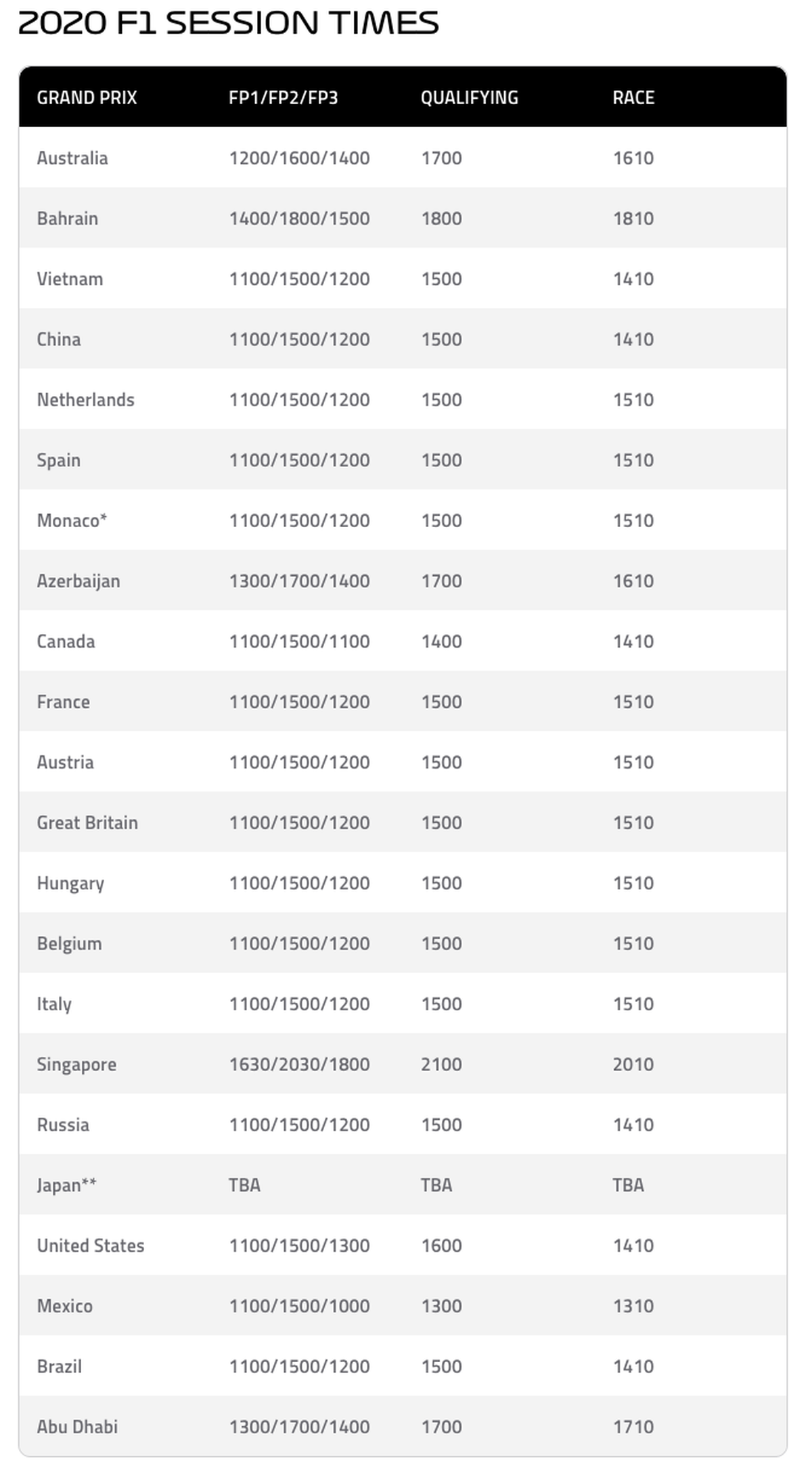
Task: Select the Great Britain row name
Action: coord(87,823)
